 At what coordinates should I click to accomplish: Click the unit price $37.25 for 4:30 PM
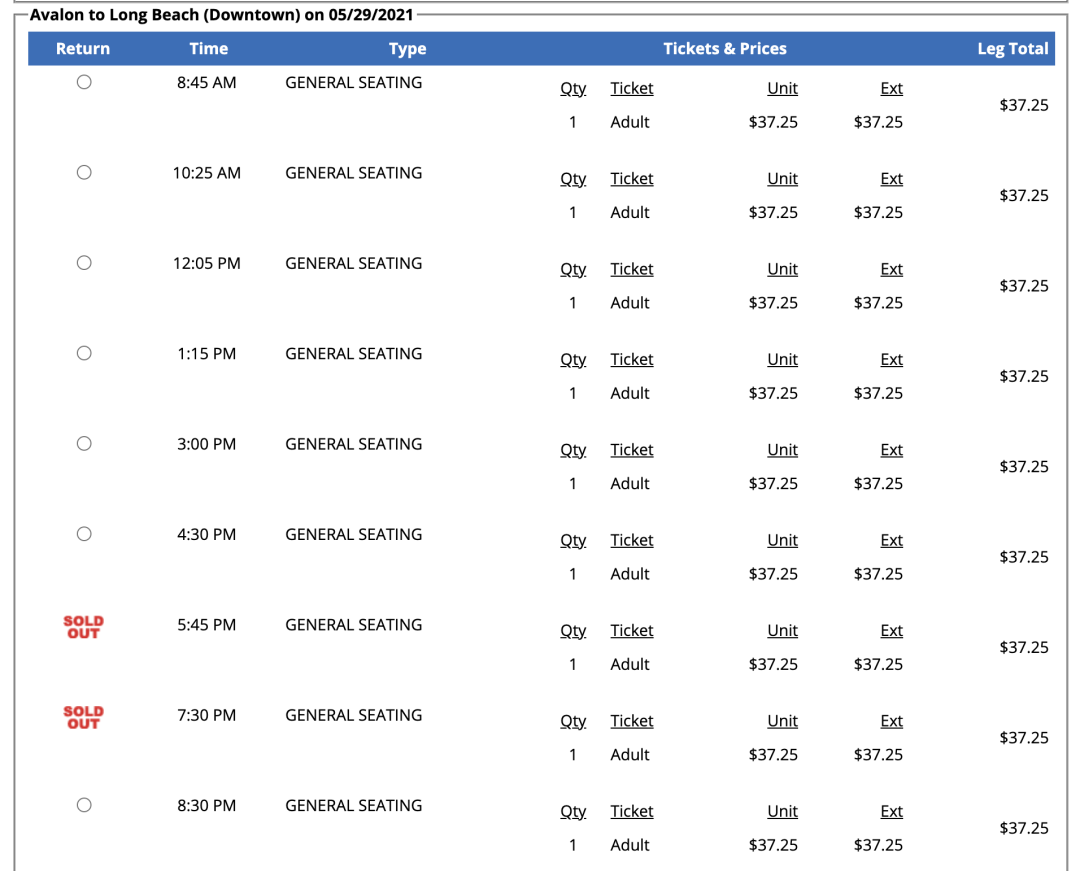773,574
